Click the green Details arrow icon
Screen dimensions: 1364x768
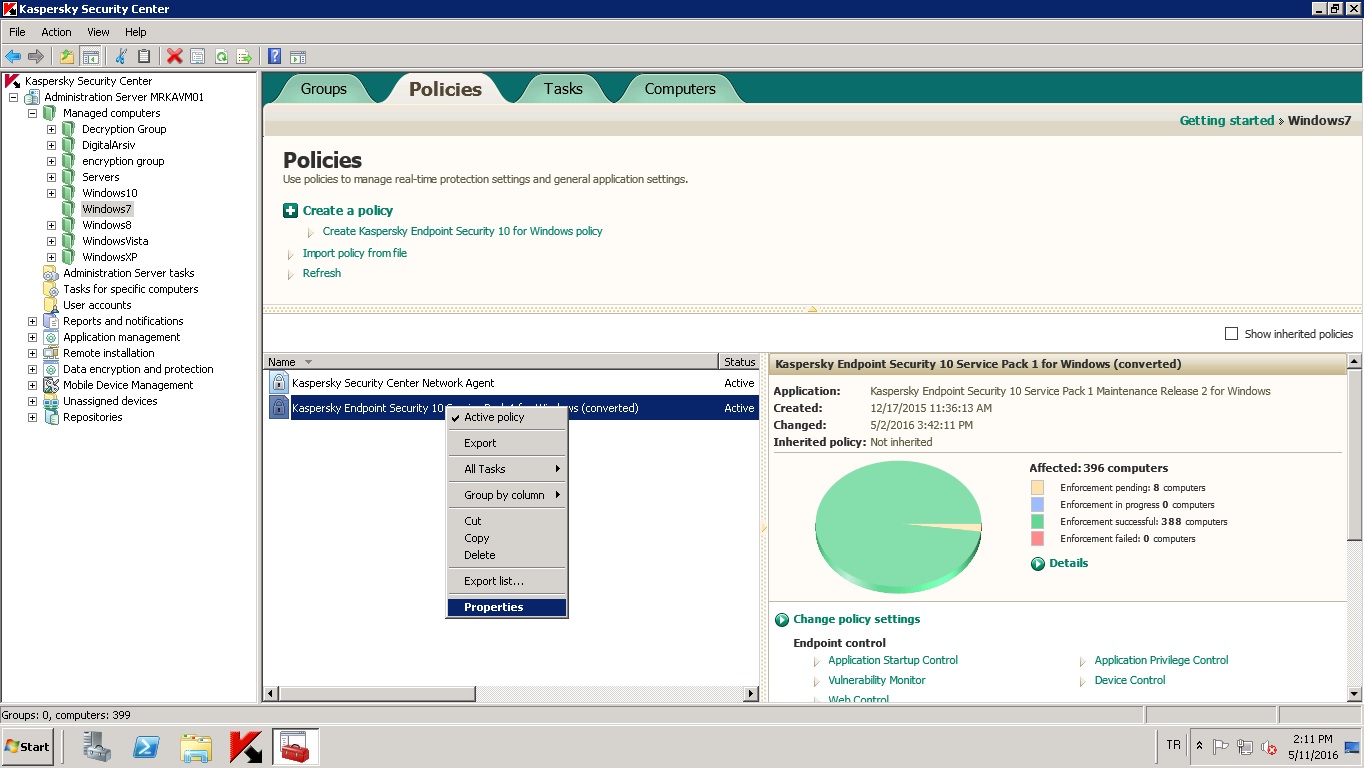point(1038,563)
